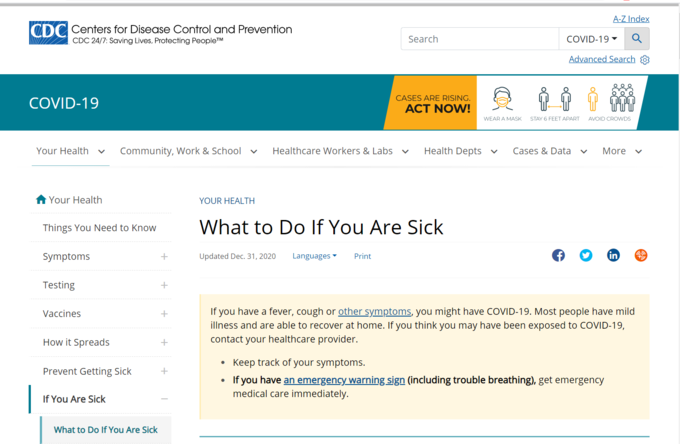Select What to Do If You Are Sick subitem

106,430
